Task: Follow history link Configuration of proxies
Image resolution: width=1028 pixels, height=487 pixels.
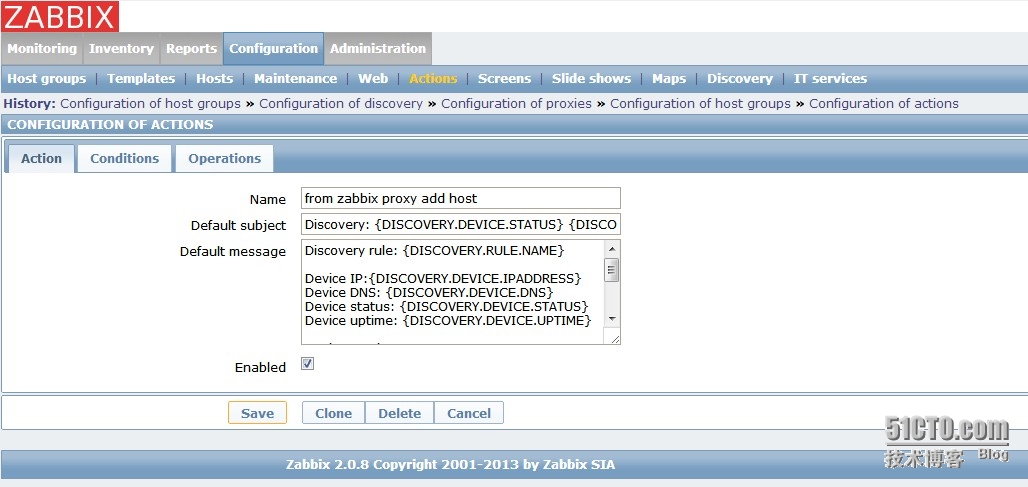Action: 516,104
